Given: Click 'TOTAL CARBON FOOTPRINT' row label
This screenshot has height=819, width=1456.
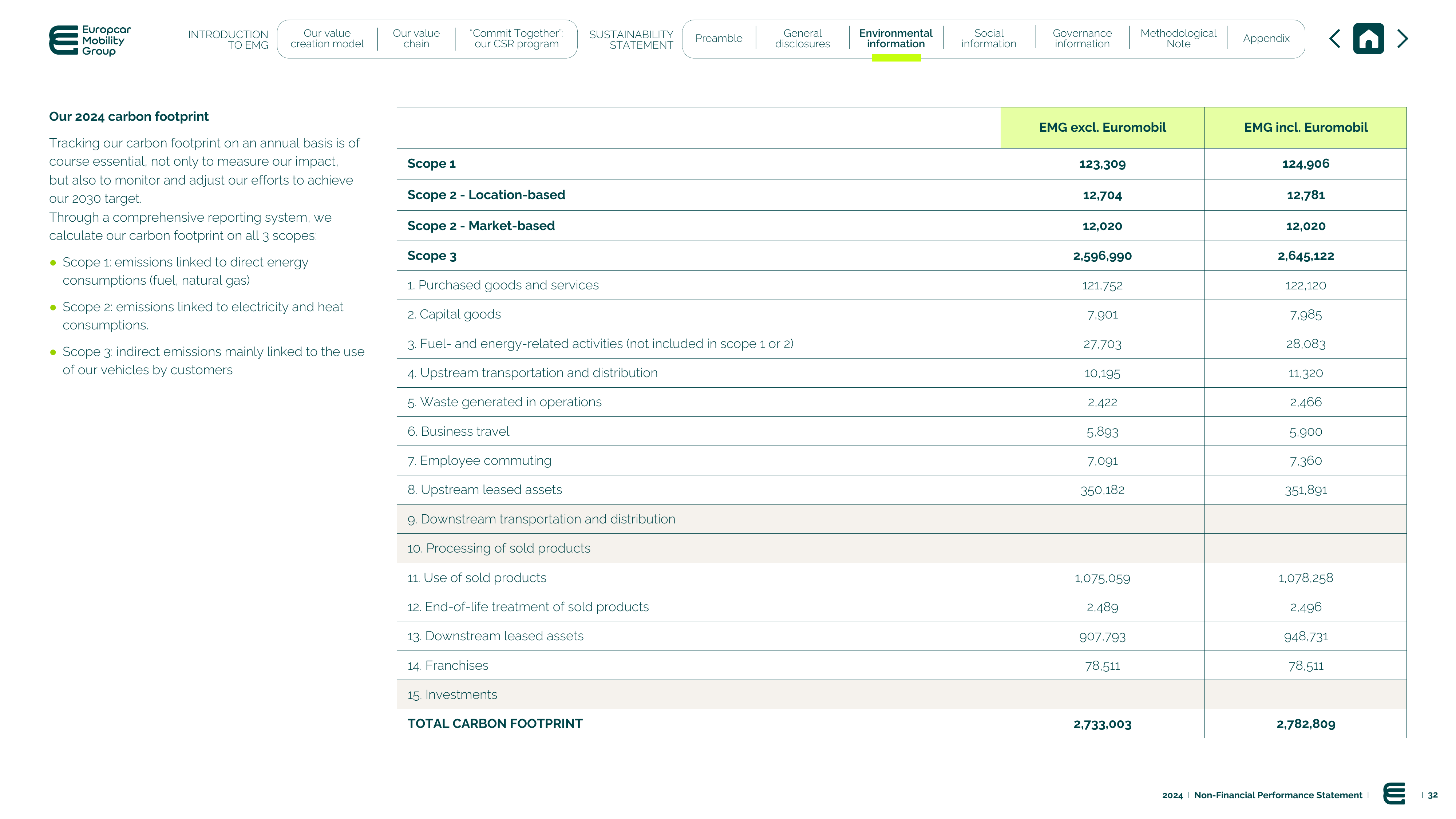Looking at the screenshot, I should coord(495,724).
